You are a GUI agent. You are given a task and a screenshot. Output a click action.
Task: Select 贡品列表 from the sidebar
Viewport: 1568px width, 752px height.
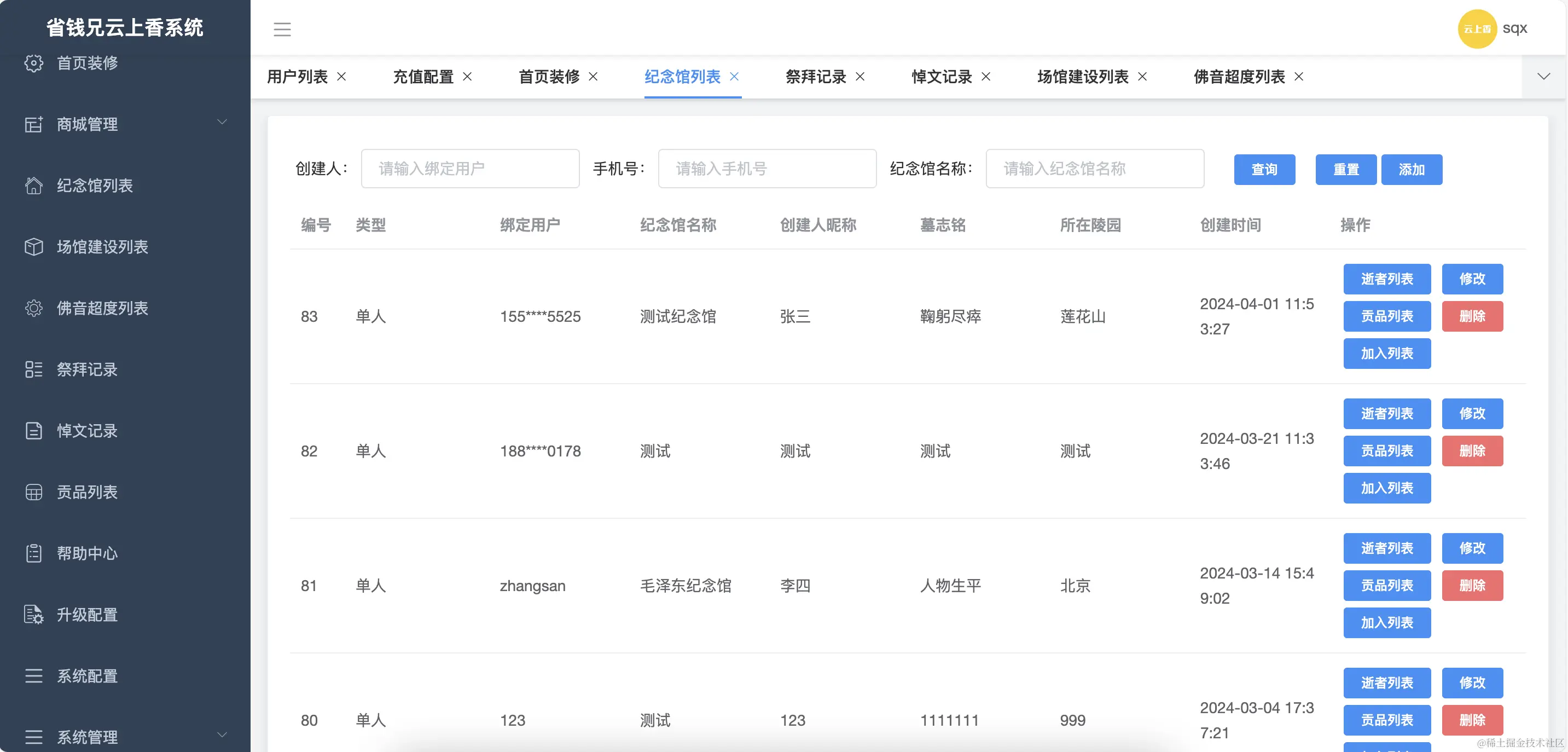click(x=87, y=491)
